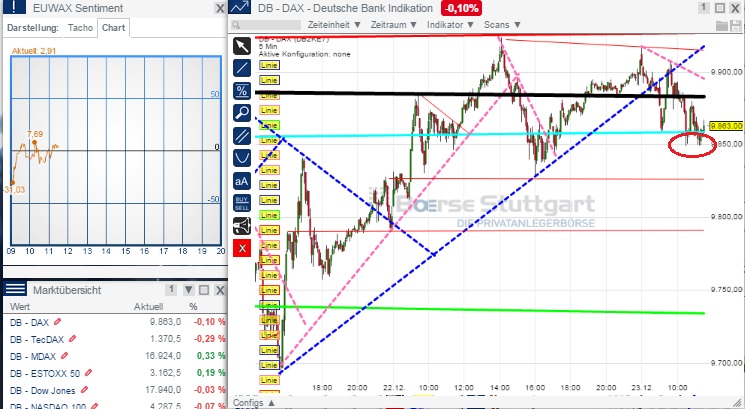Maximize the DB - DAX chart window
The width and height of the screenshot is (745, 409).
(720, 8)
